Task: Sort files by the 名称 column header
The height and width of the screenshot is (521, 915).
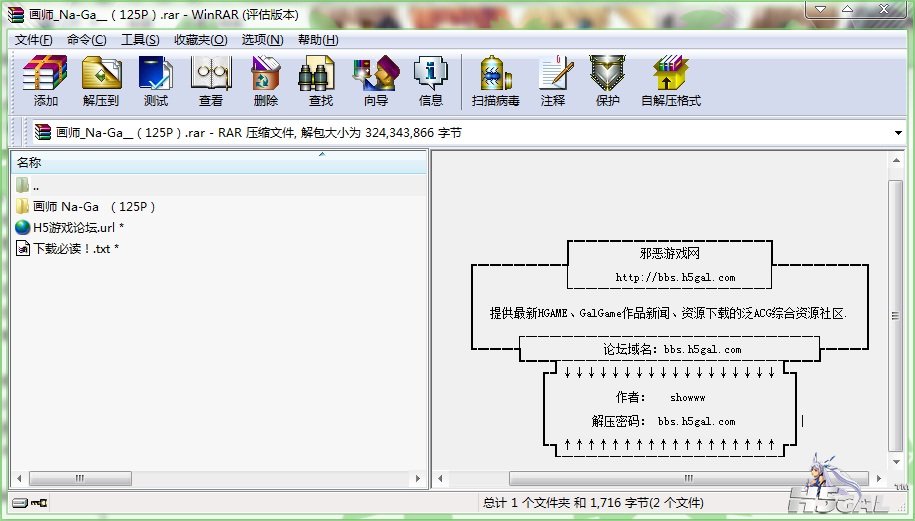Action: click(219, 162)
